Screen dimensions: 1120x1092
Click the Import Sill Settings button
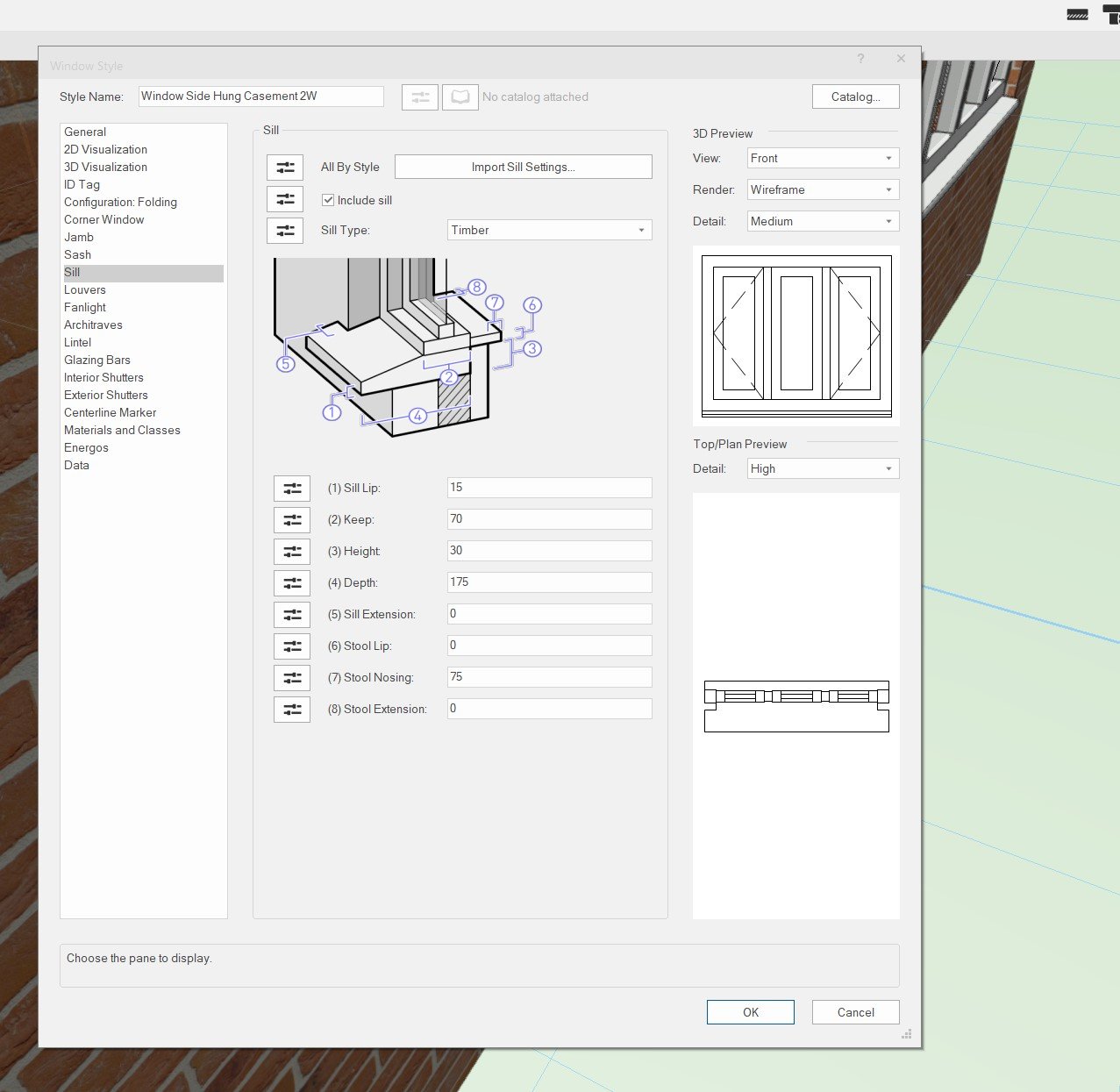(x=523, y=166)
